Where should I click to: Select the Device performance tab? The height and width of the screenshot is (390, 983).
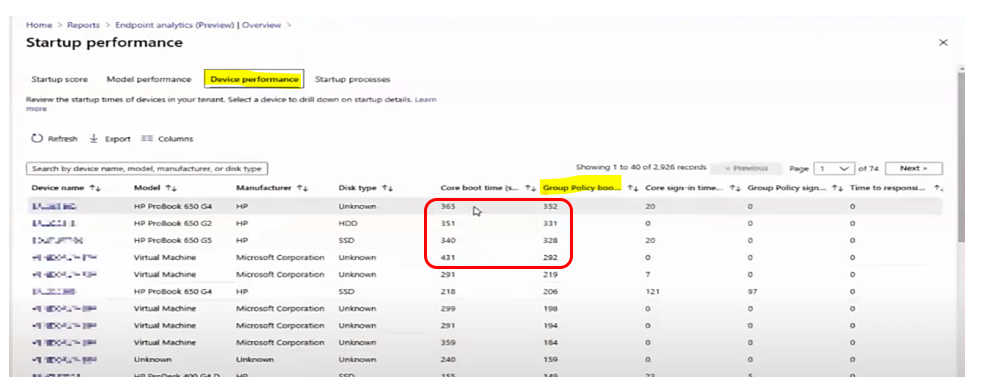pos(254,80)
